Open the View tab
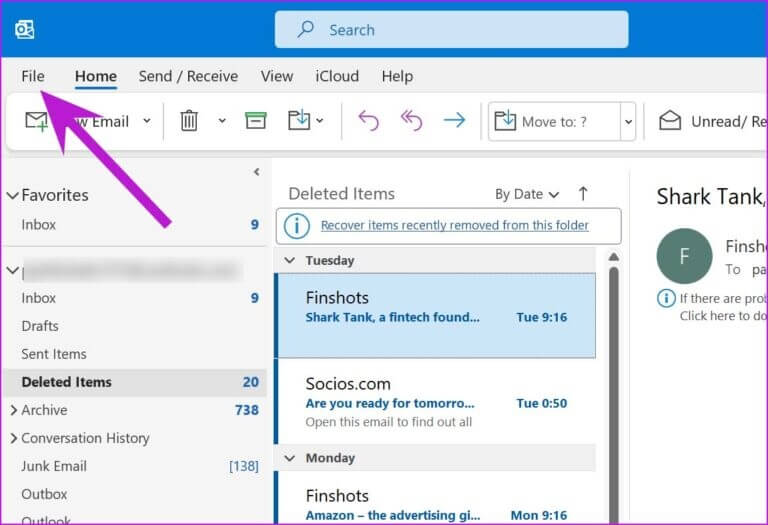This screenshot has height=525, width=768. (x=277, y=76)
